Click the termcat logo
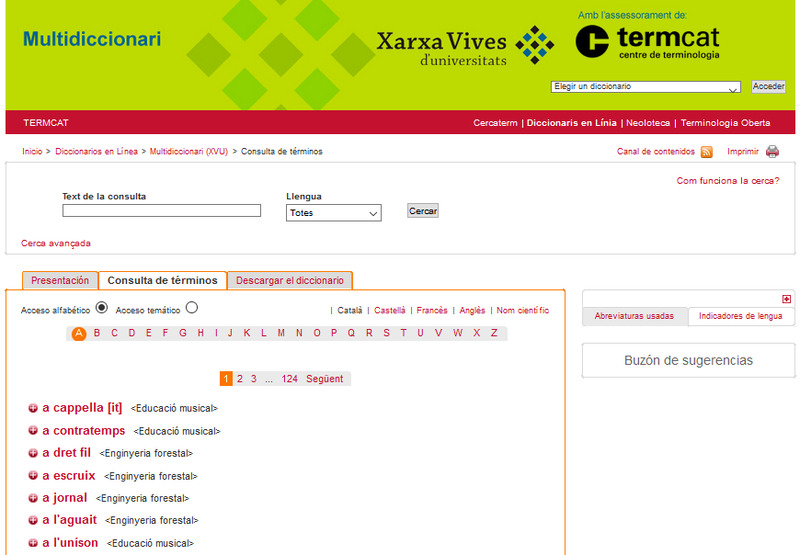800x555 pixels. (x=647, y=41)
